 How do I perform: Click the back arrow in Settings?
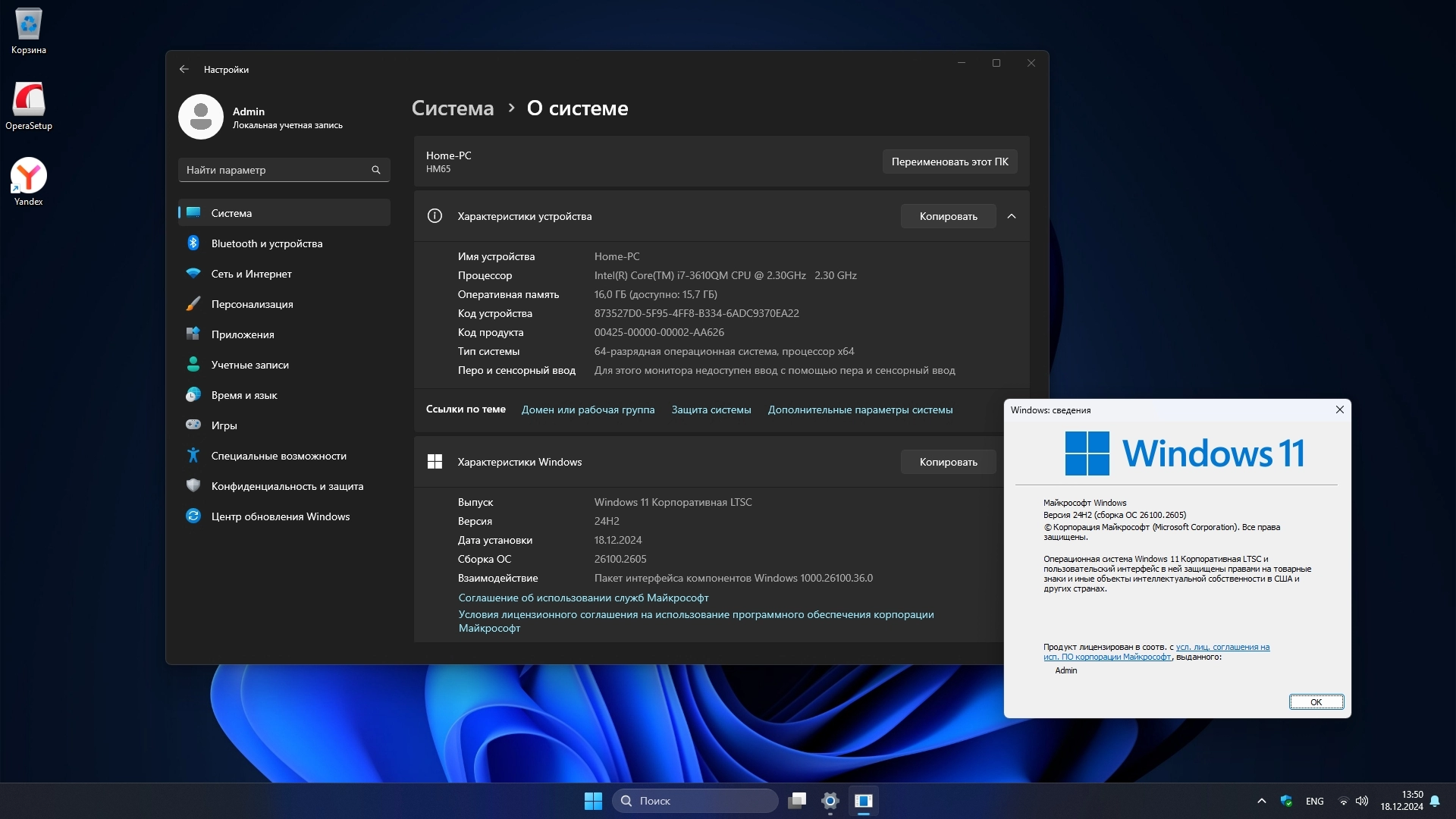(x=184, y=69)
